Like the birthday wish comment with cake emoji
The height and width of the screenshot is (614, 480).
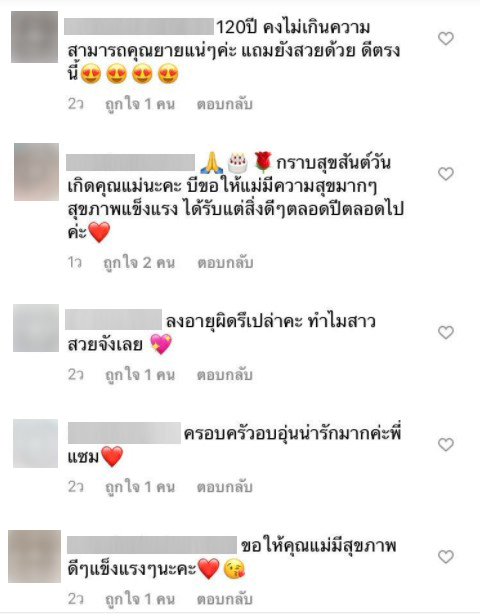(446, 173)
